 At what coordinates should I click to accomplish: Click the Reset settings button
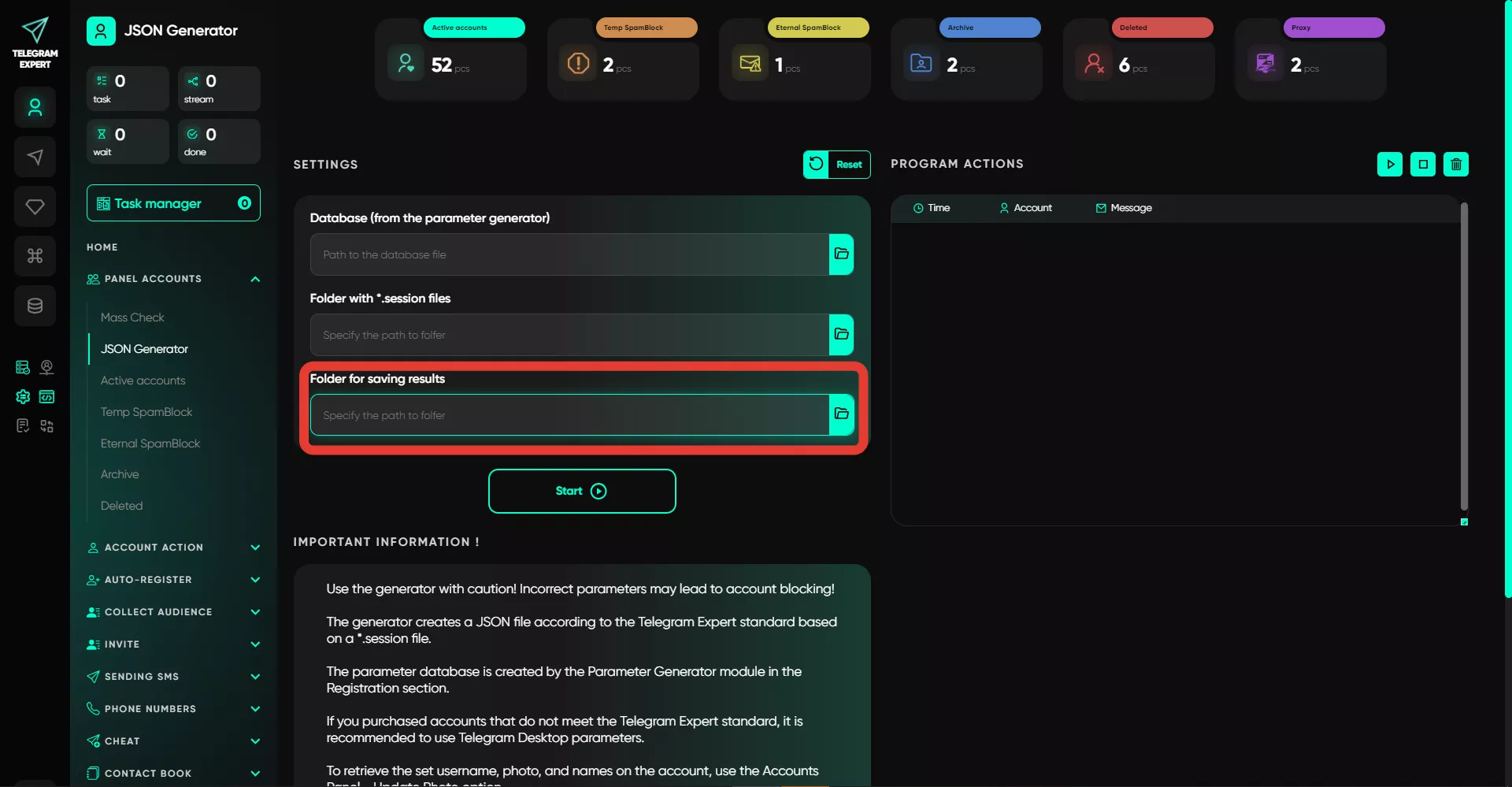tap(836, 164)
